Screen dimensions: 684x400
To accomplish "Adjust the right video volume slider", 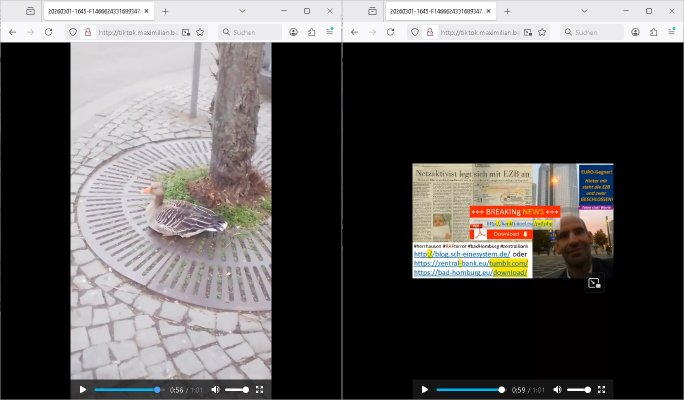I will (578, 389).
